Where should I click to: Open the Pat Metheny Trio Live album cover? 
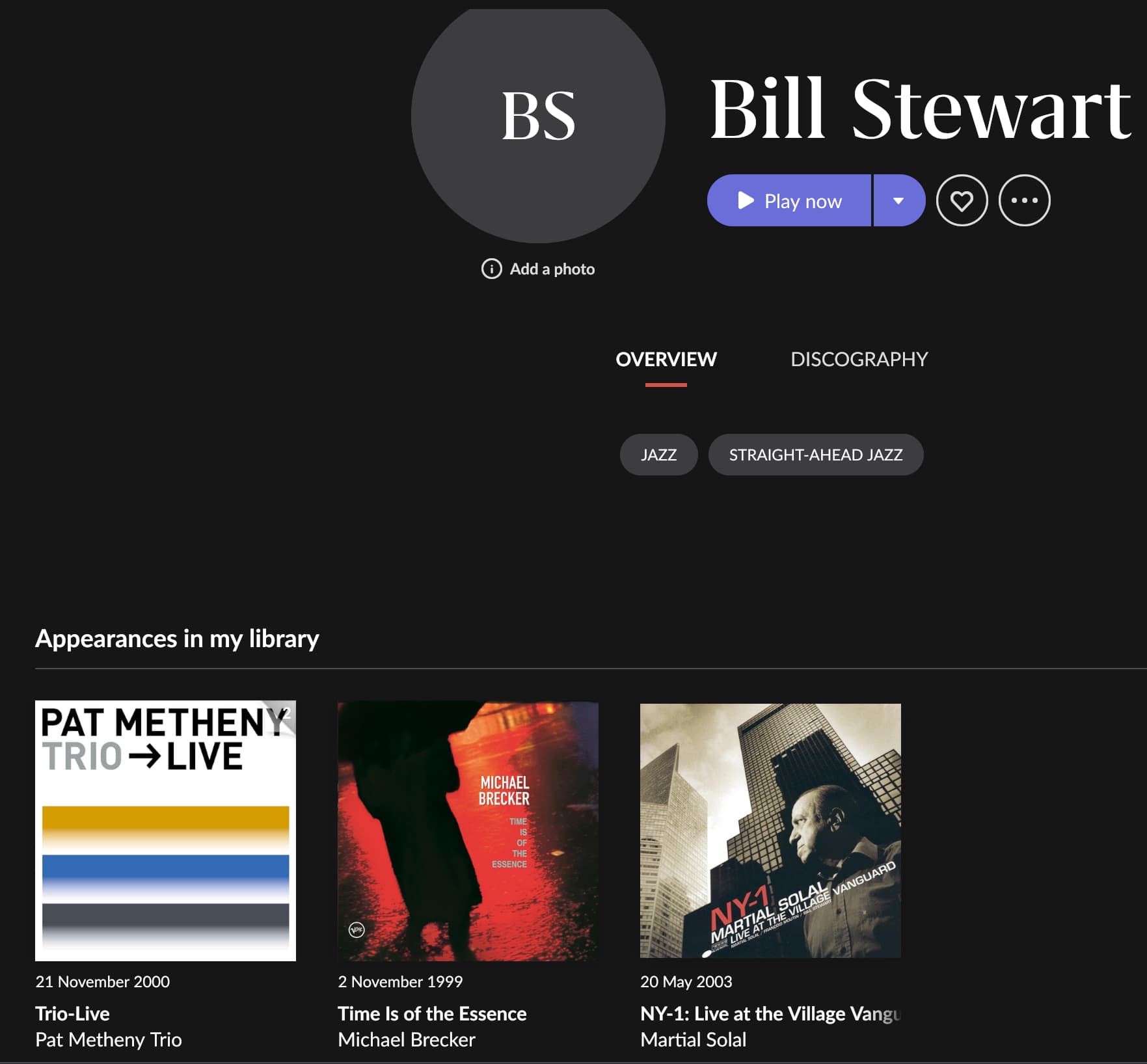pyautogui.click(x=165, y=831)
